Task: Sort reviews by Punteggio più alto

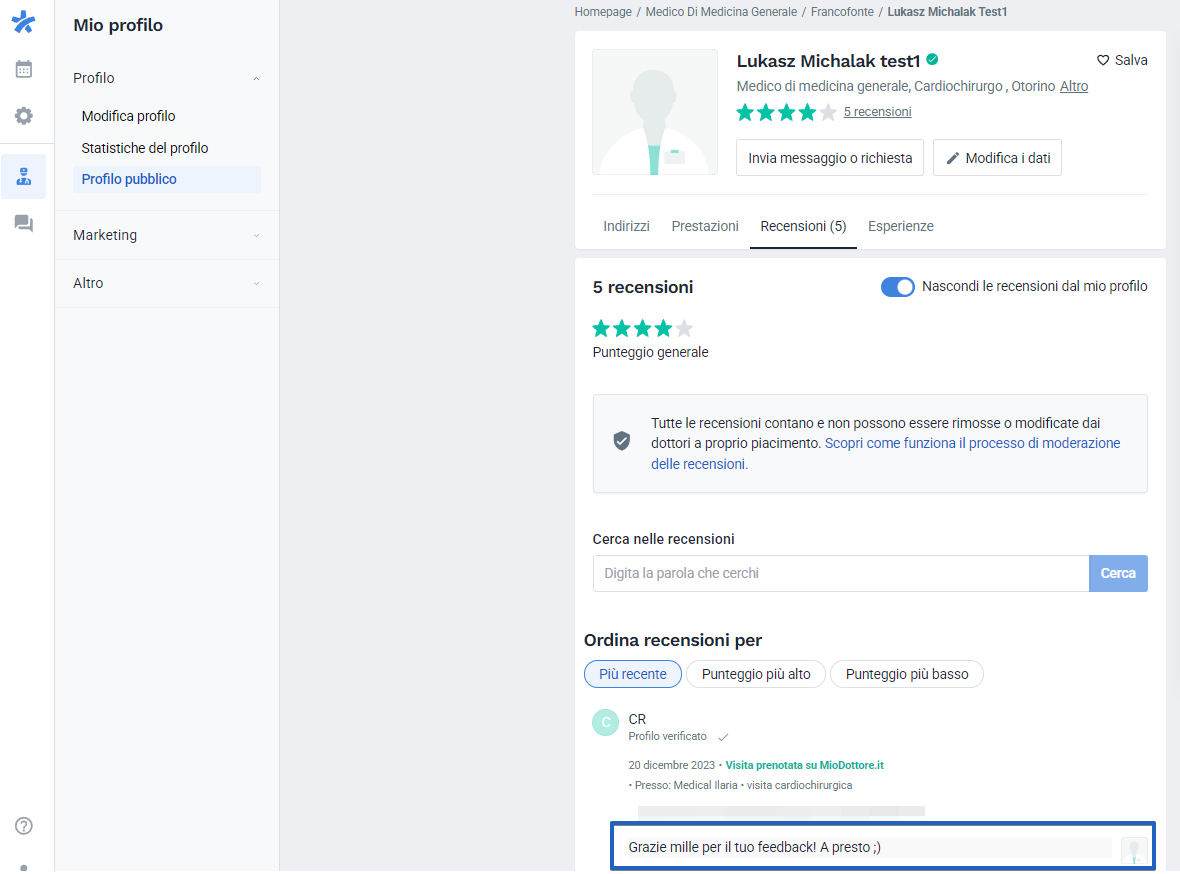Action: pyautogui.click(x=756, y=675)
